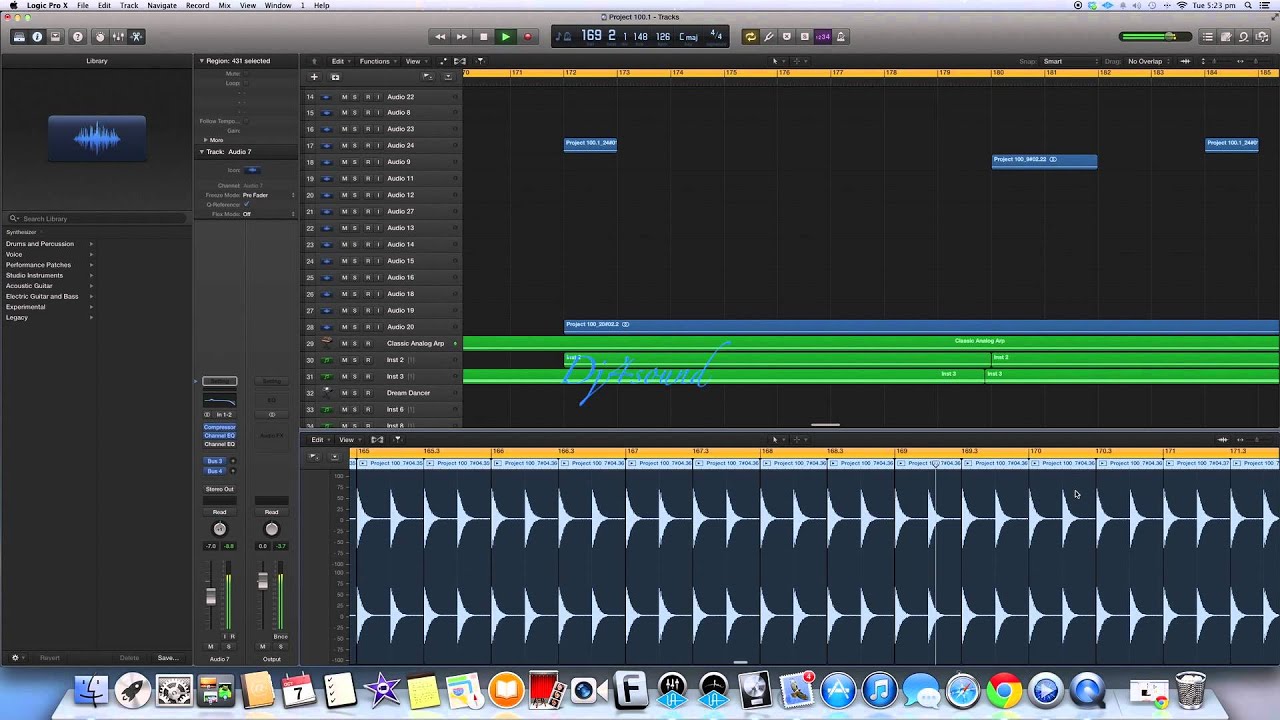Click the green Play button
The height and width of the screenshot is (720, 1280).
(x=505, y=37)
